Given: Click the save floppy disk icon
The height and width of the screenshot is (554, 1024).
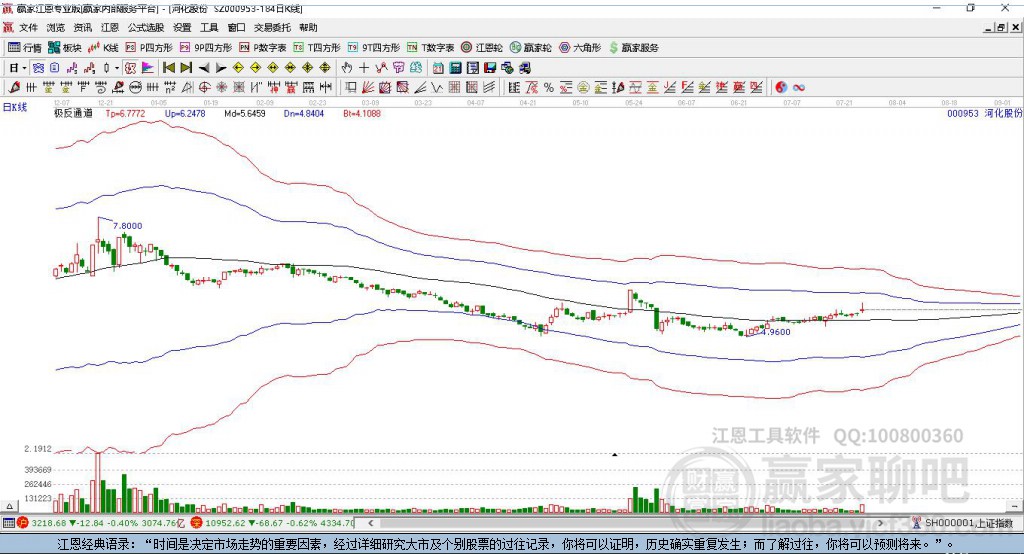Looking at the screenshot, I should click(491, 67).
